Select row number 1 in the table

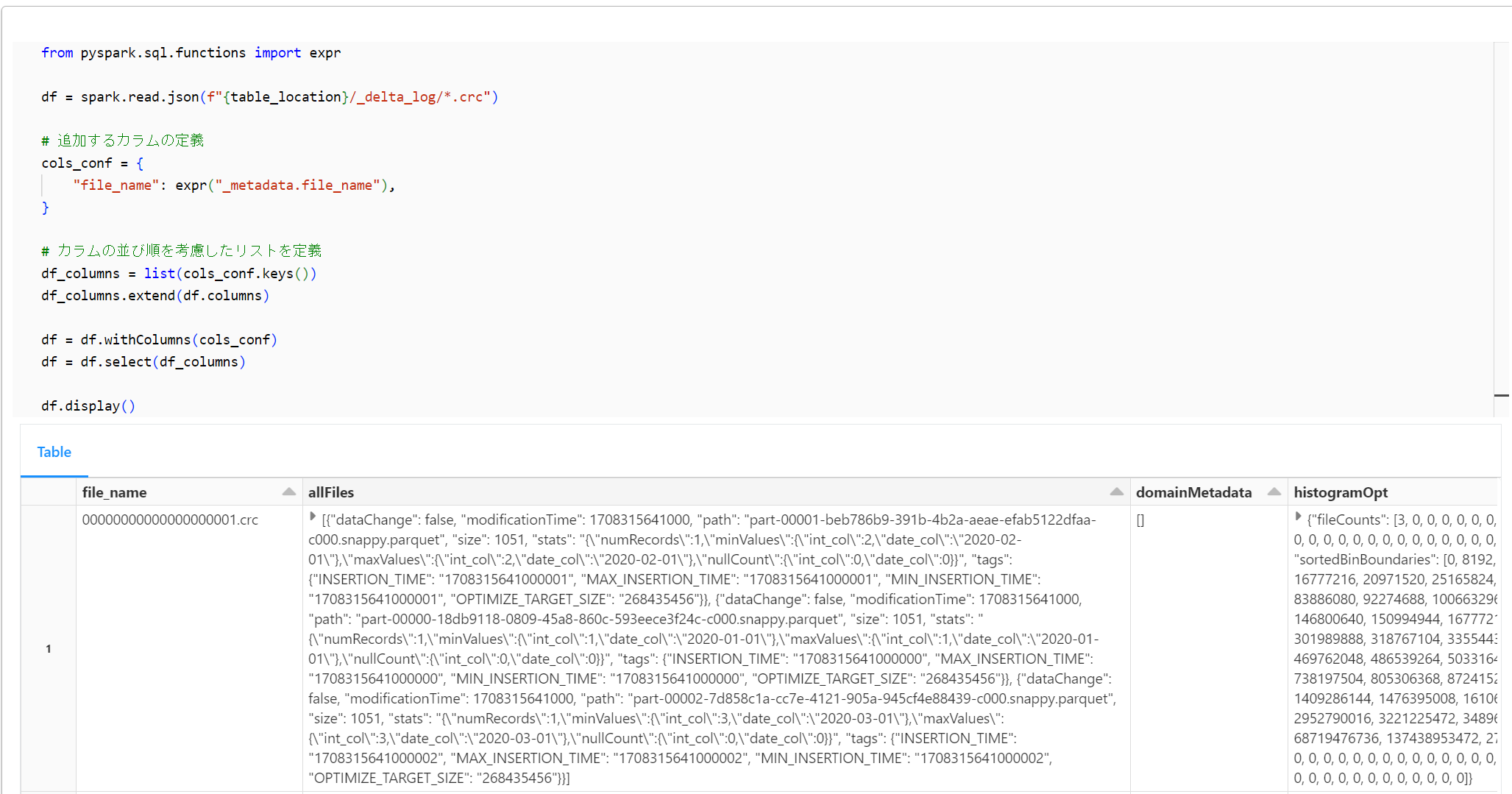click(49, 648)
